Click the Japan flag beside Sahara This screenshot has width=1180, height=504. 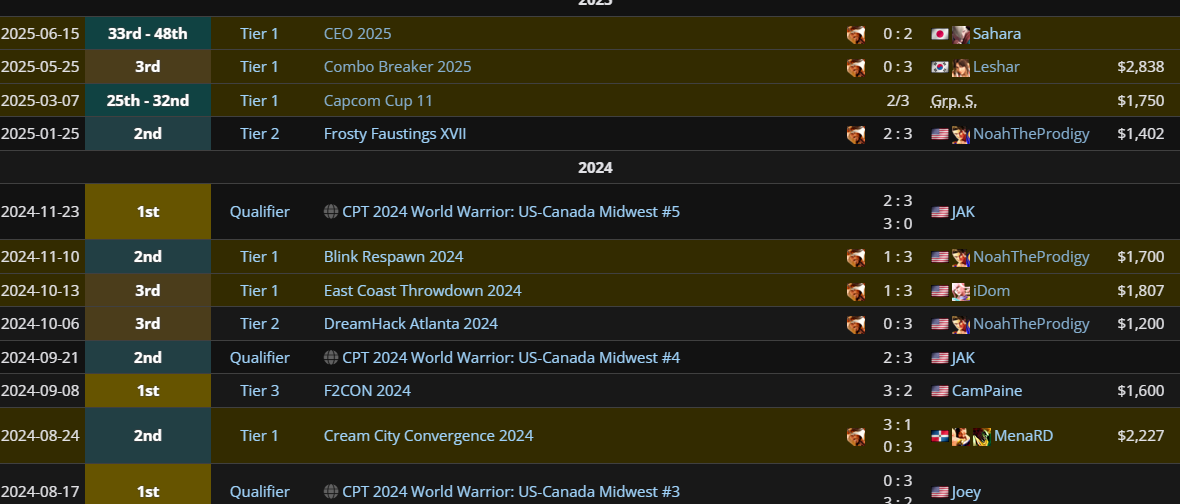pos(939,34)
